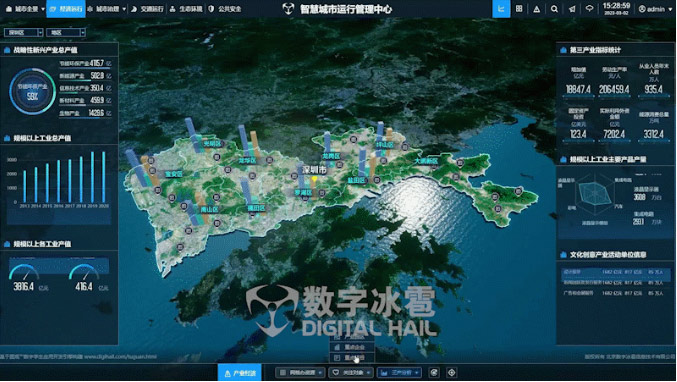Click the statistic value 7202.4
Image resolution: width=677 pixels, height=382 pixels.
pyautogui.click(x=614, y=134)
